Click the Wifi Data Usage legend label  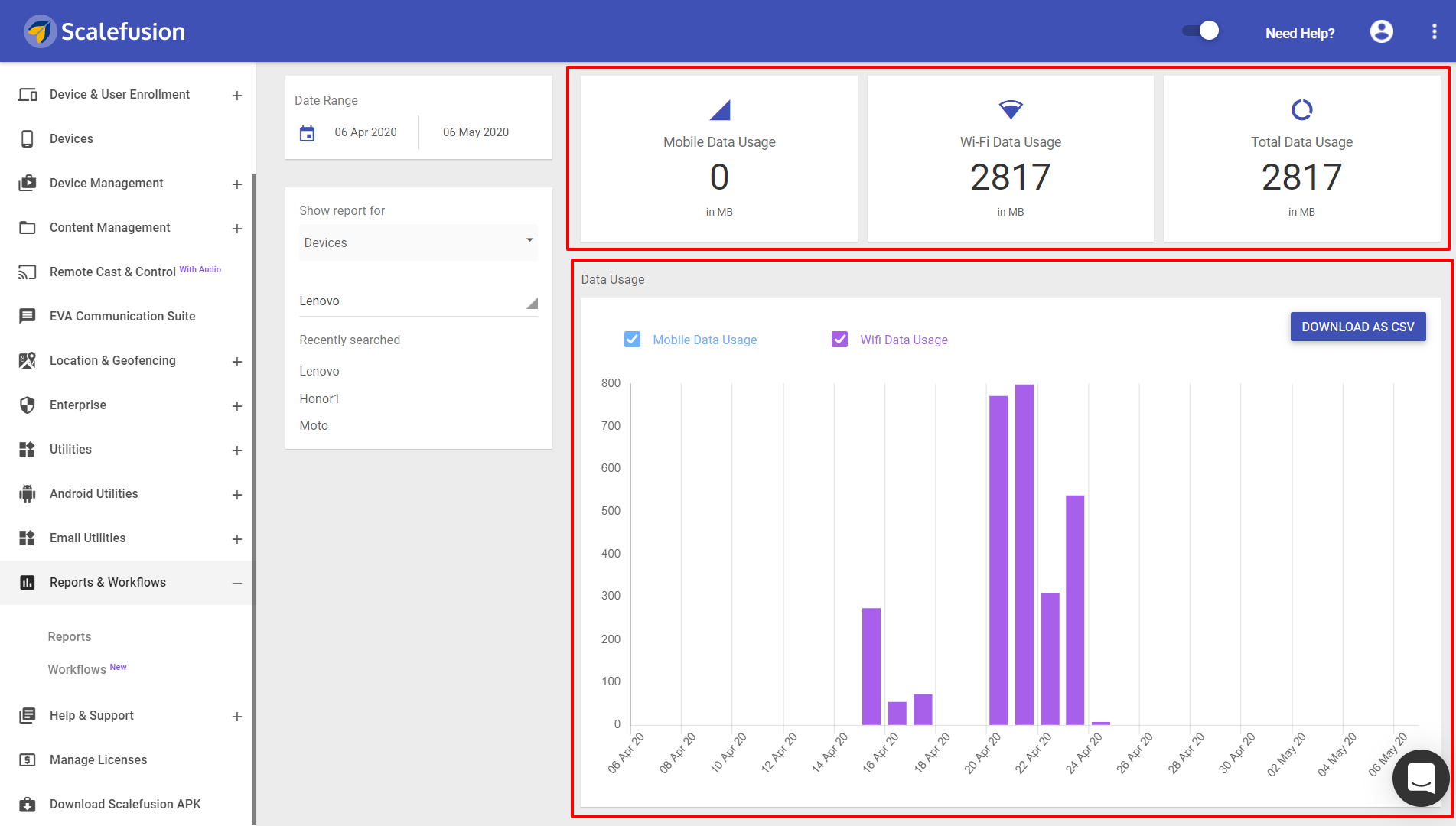[x=904, y=340]
